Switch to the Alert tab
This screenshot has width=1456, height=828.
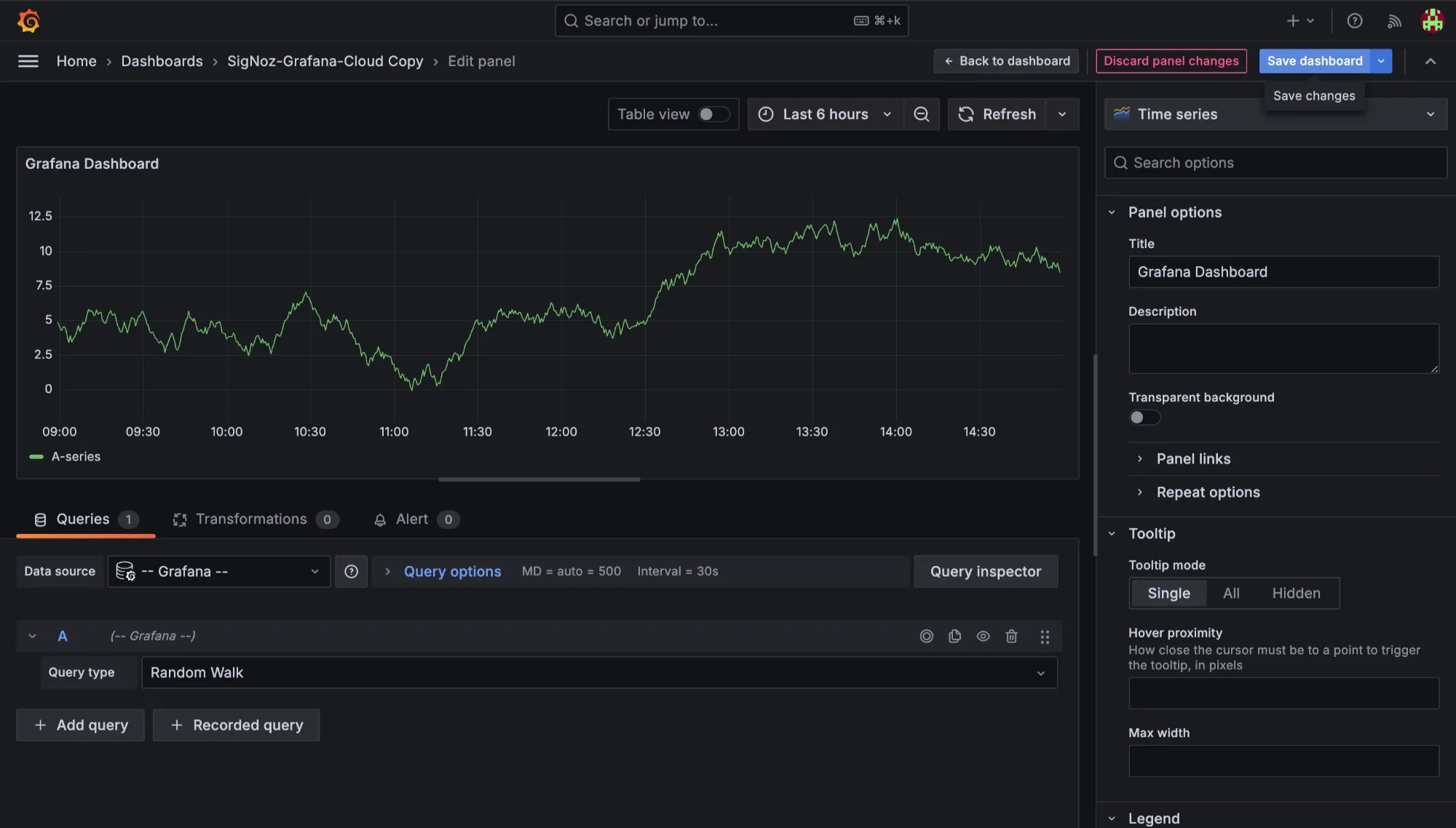pyautogui.click(x=416, y=520)
